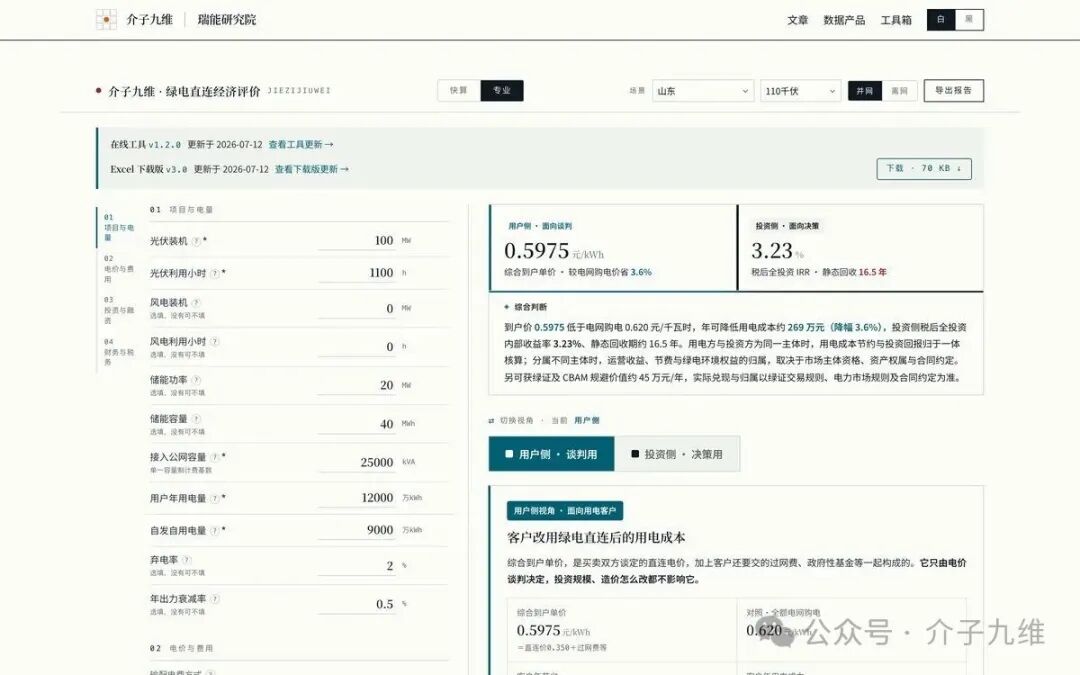This screenshot has width=1080, height=675.
Task: Click the 客户改用绿电直连后的用电成本 heading
Action: [596, 537]
